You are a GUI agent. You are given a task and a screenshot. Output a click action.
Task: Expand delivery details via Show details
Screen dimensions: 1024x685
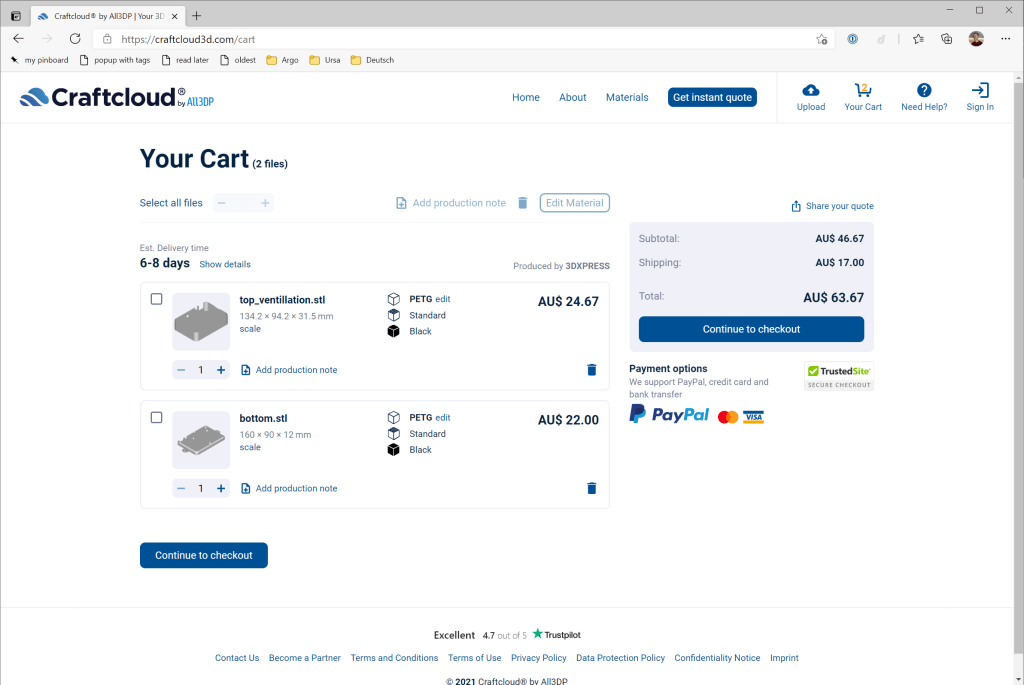coord(224,264)
